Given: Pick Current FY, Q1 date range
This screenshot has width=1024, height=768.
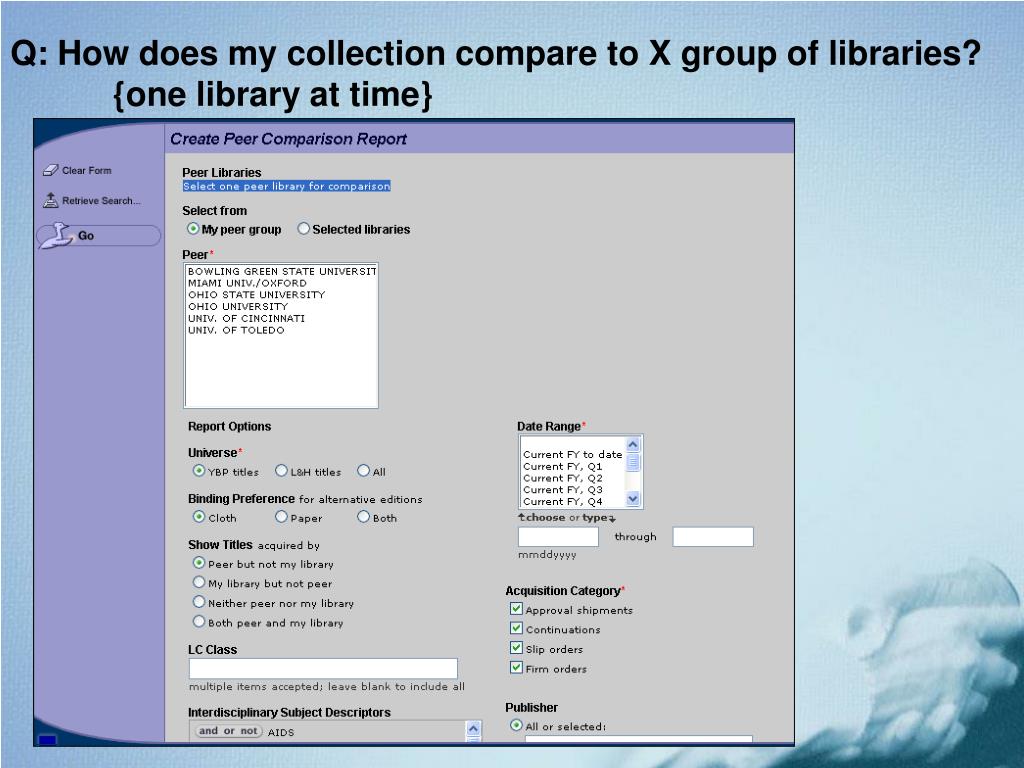Looking at the screenshot, I should pos(573,466).
